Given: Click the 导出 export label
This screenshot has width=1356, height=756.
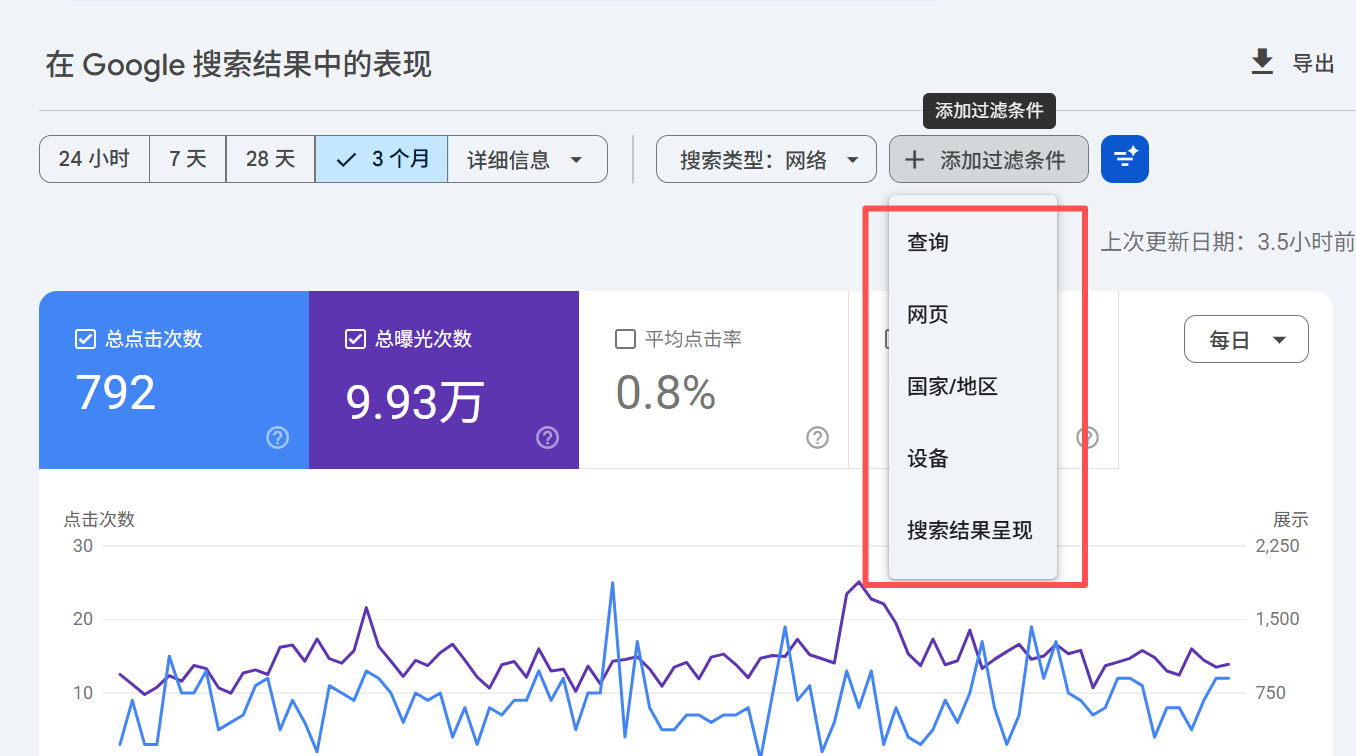Looking at the screenshot, I should [x=1313, y=64].
